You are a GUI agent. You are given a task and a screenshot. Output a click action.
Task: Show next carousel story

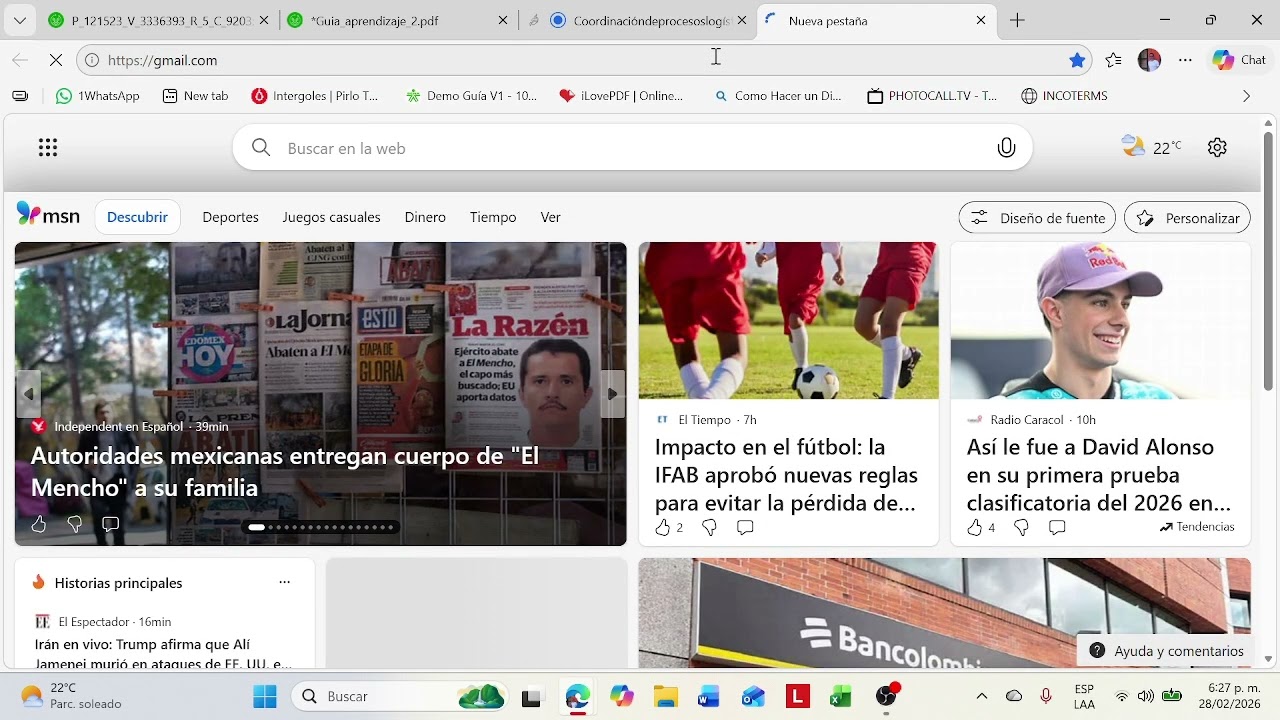tap(612, 394)
